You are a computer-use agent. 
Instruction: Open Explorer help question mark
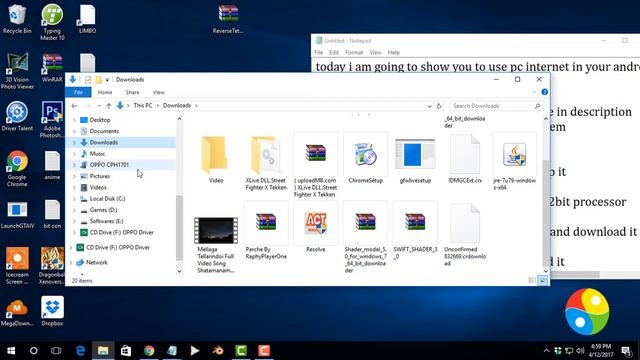point(544,92)
